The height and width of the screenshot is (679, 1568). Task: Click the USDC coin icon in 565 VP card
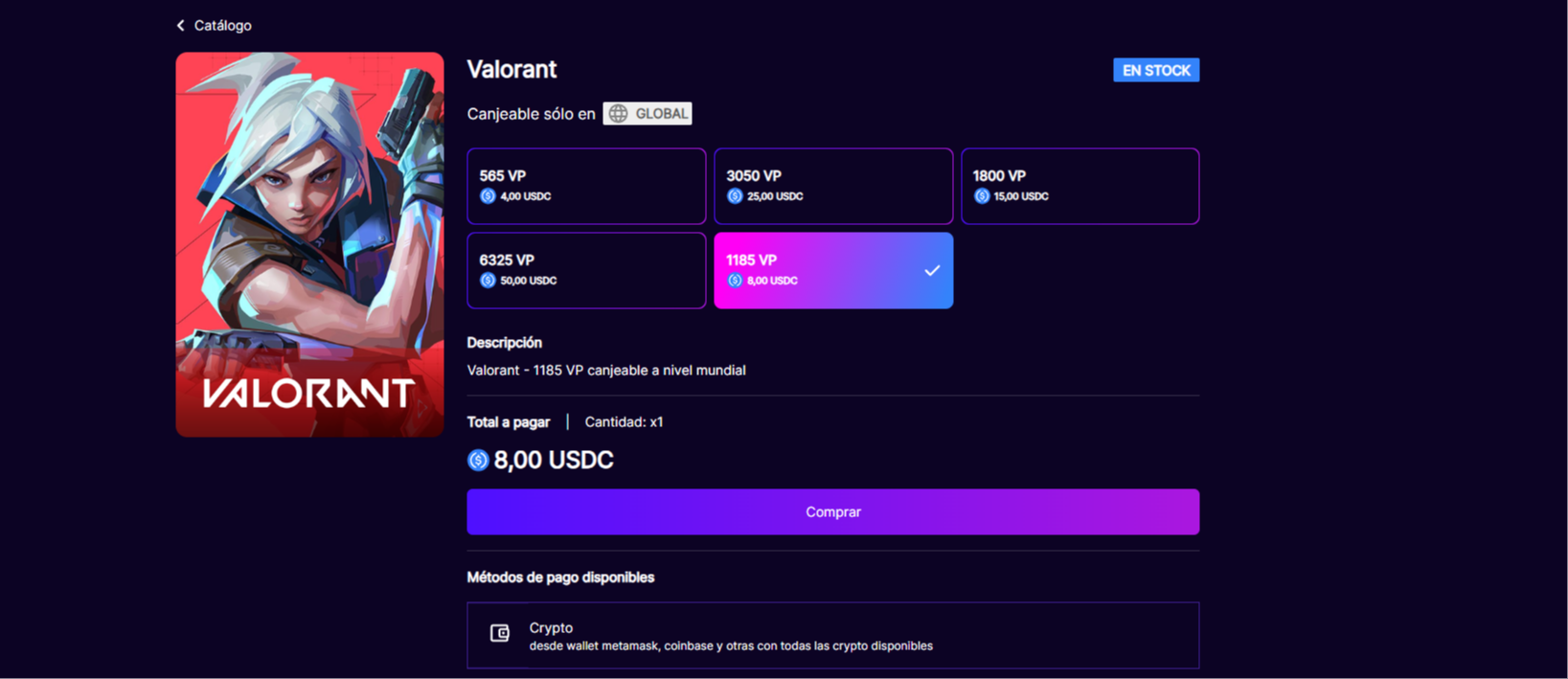(488, 196)
